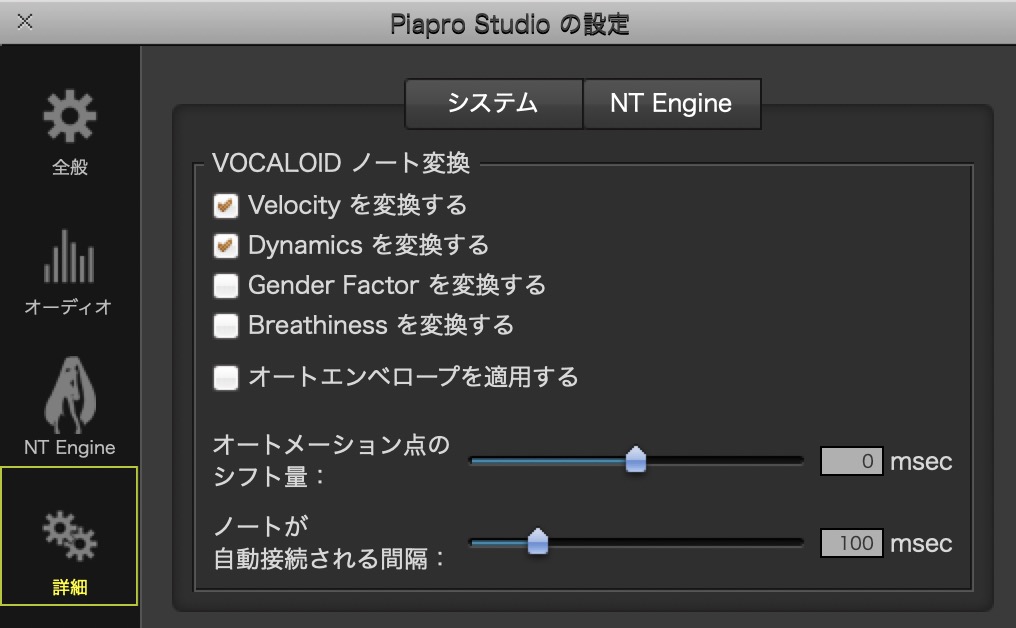
Task: Click the automation shift slider track
Action: pos(730,461)
